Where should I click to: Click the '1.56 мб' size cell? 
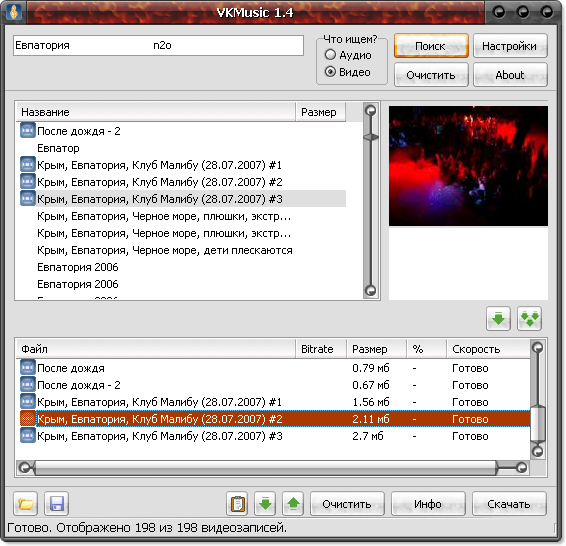coord(371,402)
